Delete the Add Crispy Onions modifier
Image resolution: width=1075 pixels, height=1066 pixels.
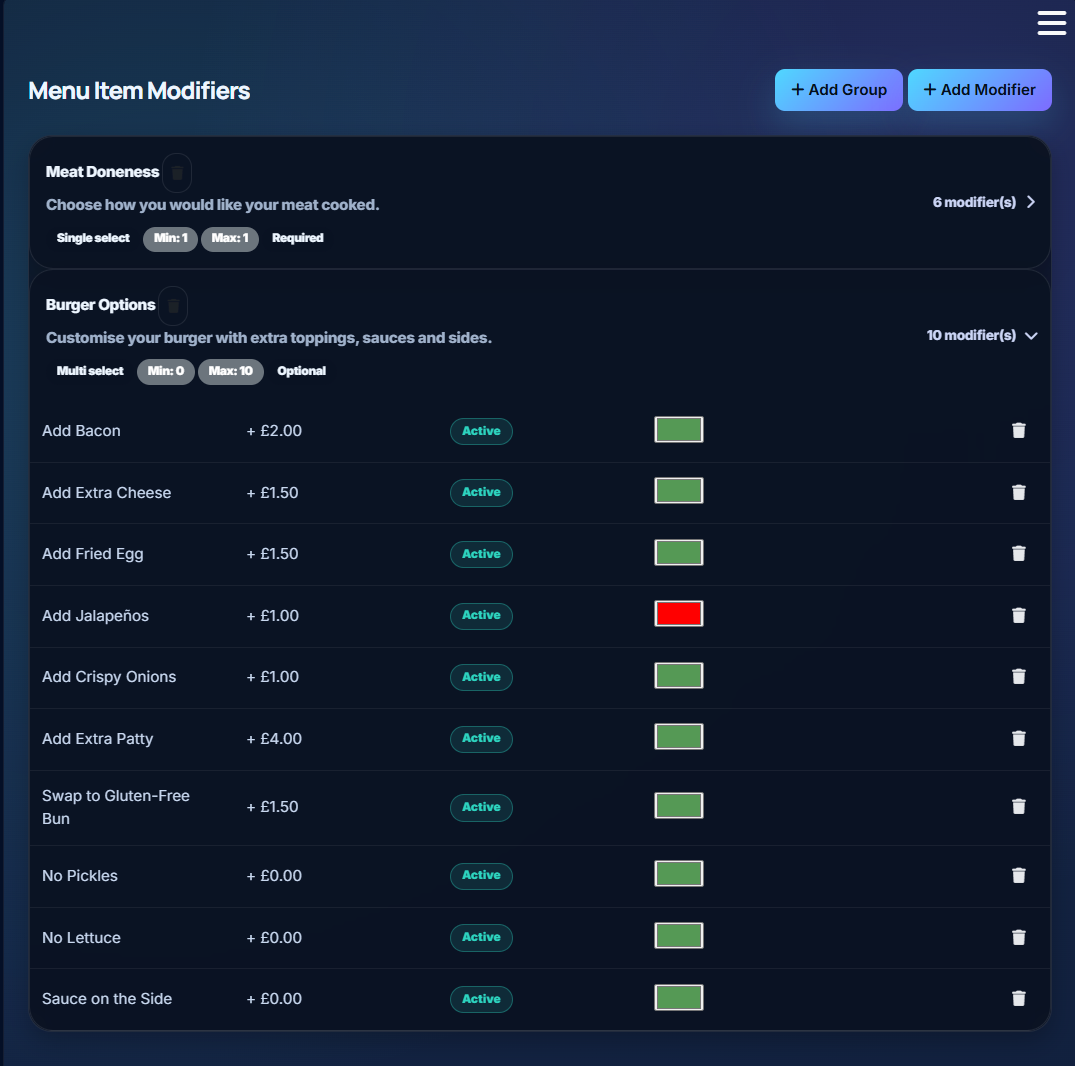(x=1018, y=677)
